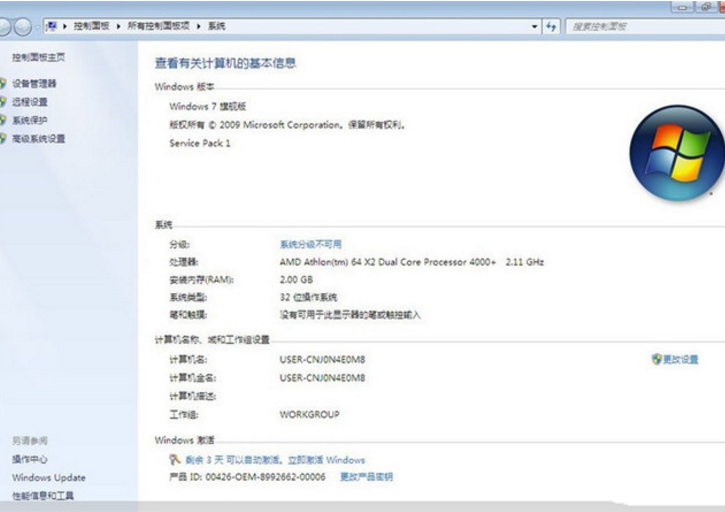Screen dimensions: 725x512
Task: Click the window restore button
Action: 707,6
